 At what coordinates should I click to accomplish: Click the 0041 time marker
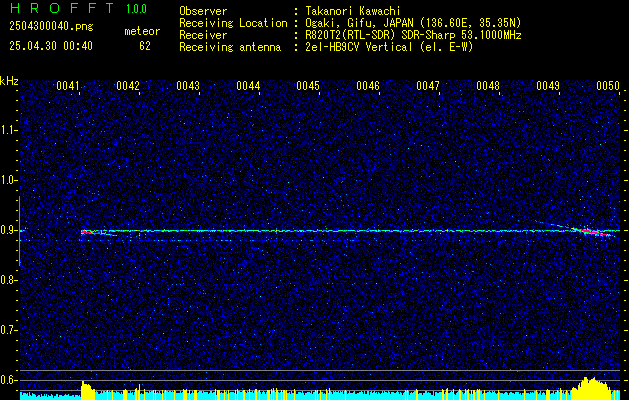click(68, 85)
